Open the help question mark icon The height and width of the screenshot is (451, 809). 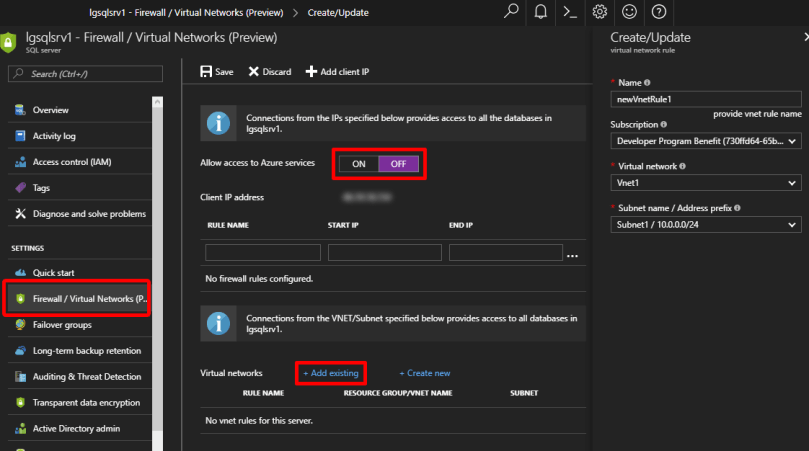[658, 12]
